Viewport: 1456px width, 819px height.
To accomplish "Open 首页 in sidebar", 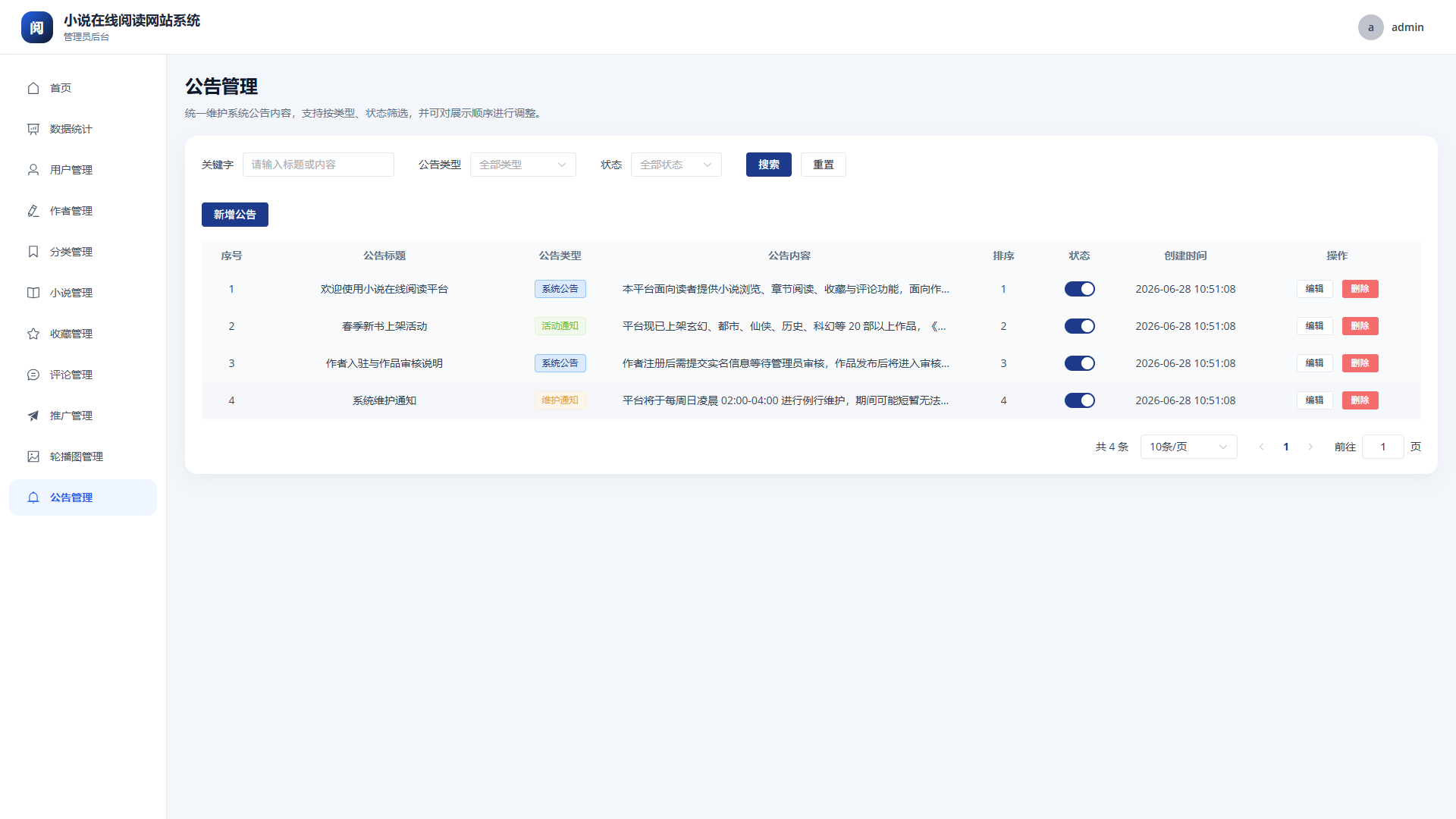I will 83,88.
